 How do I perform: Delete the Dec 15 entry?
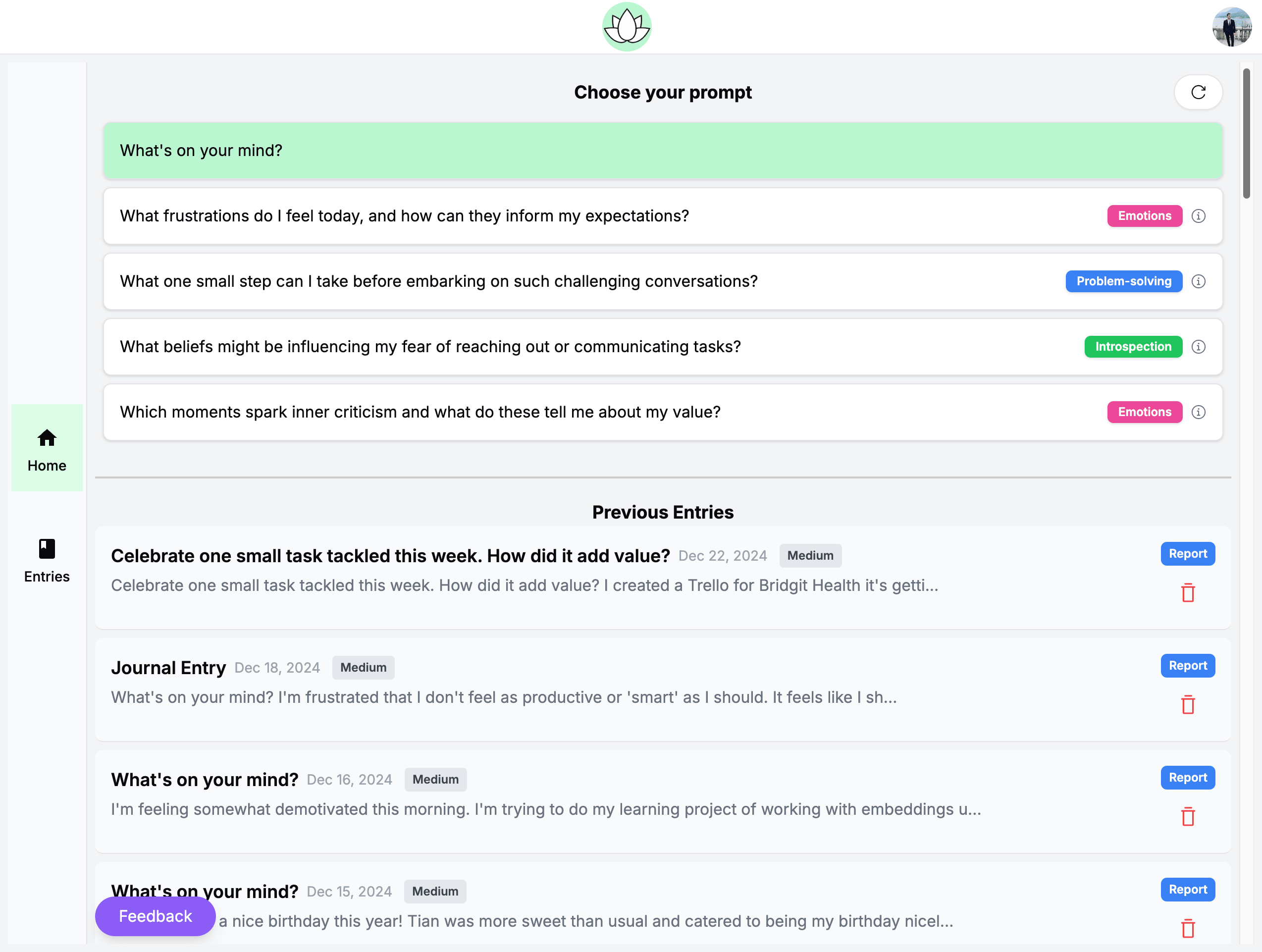click(x=1188, y=929)
